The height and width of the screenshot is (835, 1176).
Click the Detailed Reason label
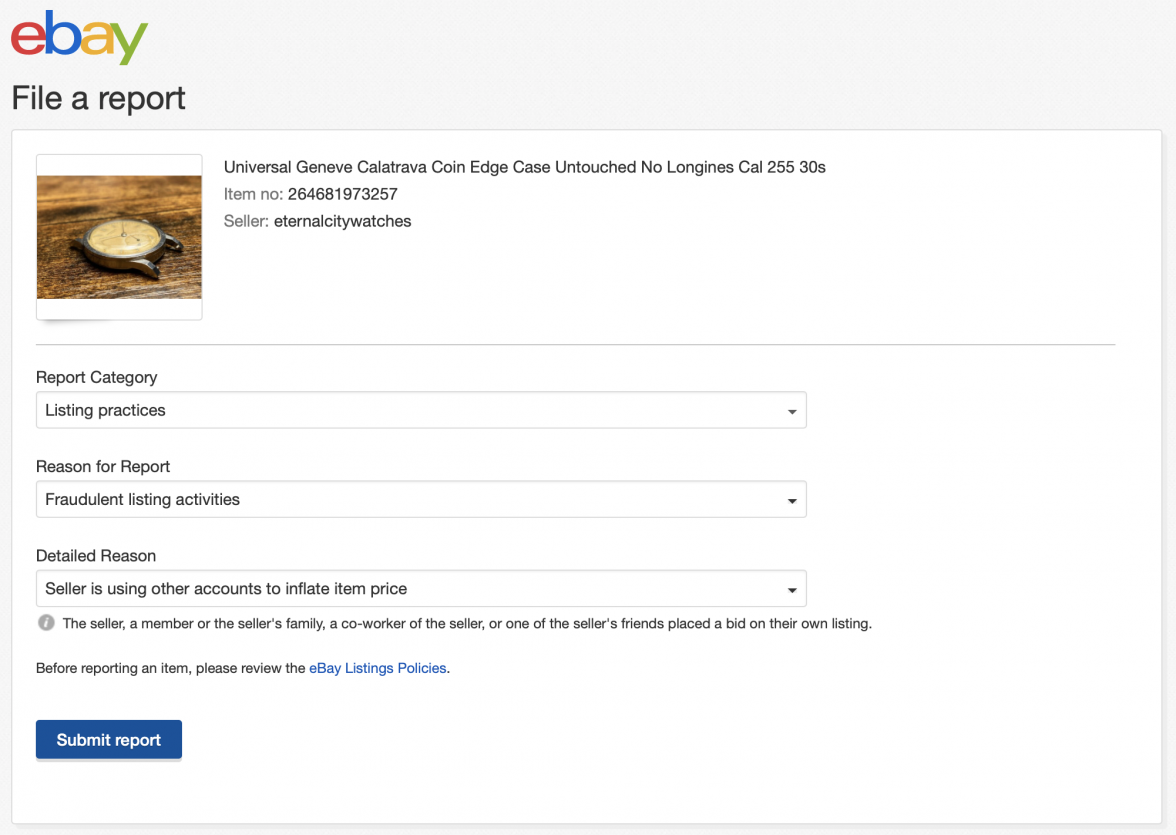point(96,555)
